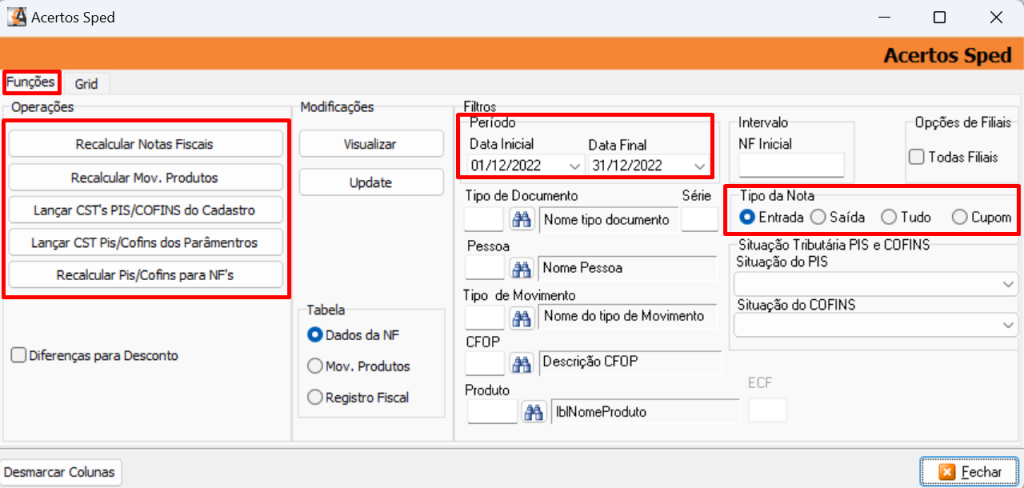Choose Registro Fiscal table option
The image size is (1024, 488).
315,397
